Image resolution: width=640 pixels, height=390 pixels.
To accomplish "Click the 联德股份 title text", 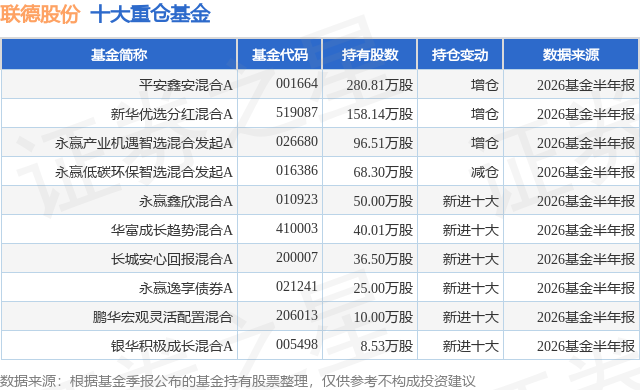I will (40, 13).
